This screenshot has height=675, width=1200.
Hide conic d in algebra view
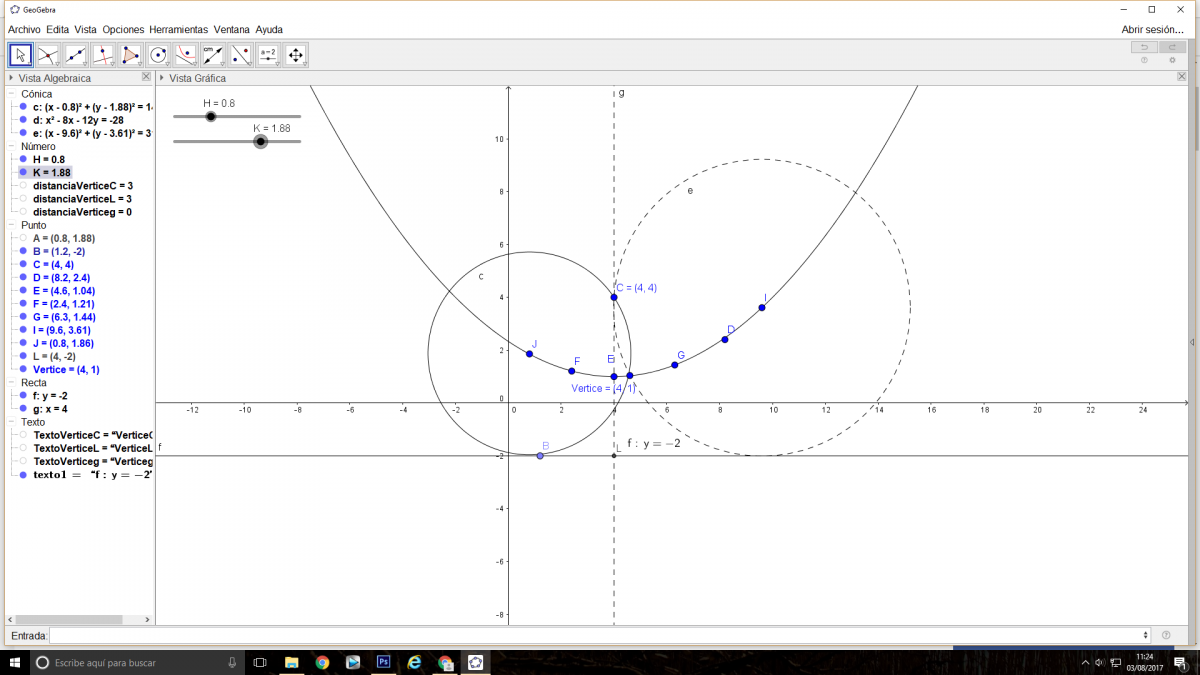pos(23,120)
